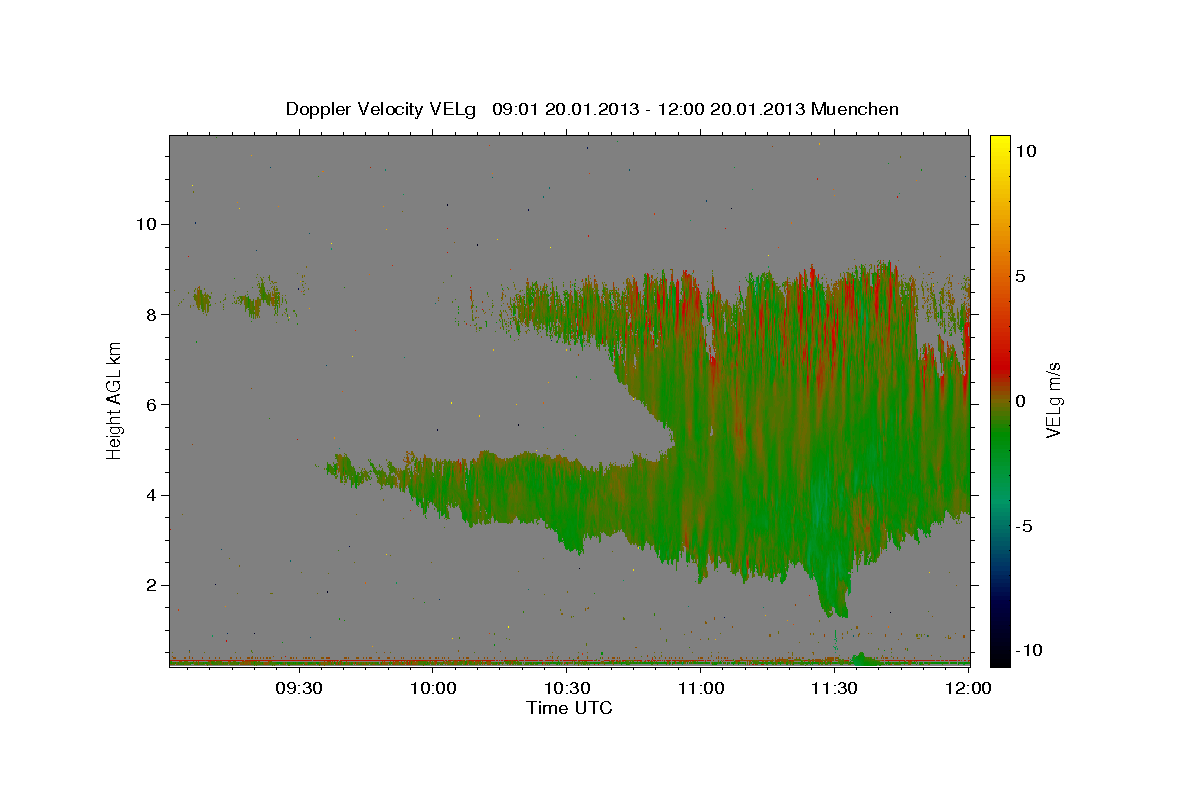
Task: Click the colorbar value 10 at top
Action: pos(1025,150)
